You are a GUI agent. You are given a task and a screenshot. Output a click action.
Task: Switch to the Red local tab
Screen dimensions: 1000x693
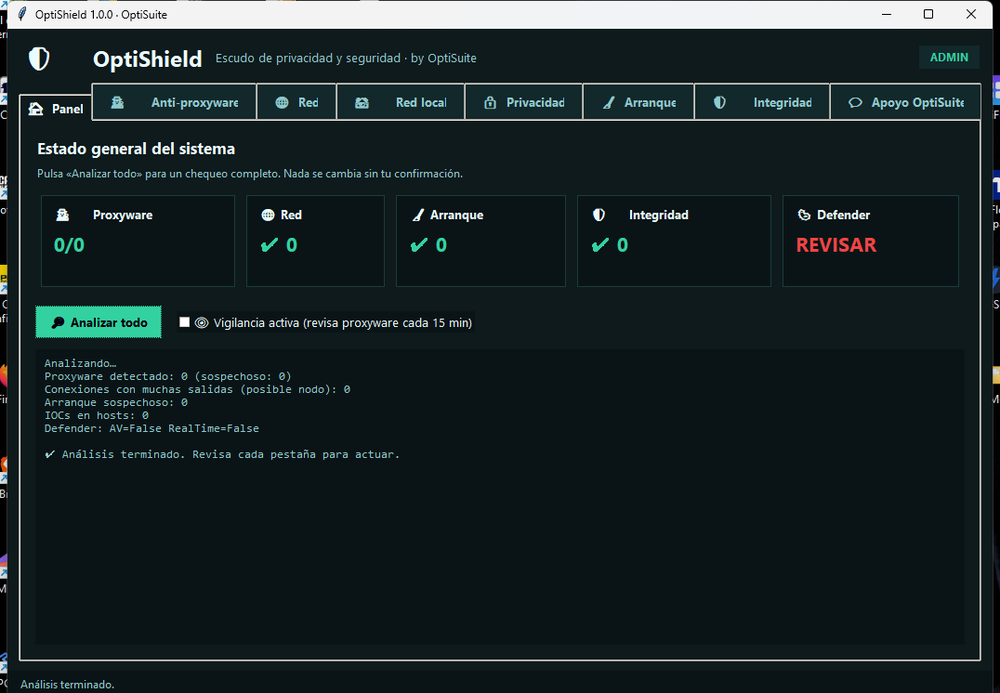pyautogui.click(x=401, y=102)
